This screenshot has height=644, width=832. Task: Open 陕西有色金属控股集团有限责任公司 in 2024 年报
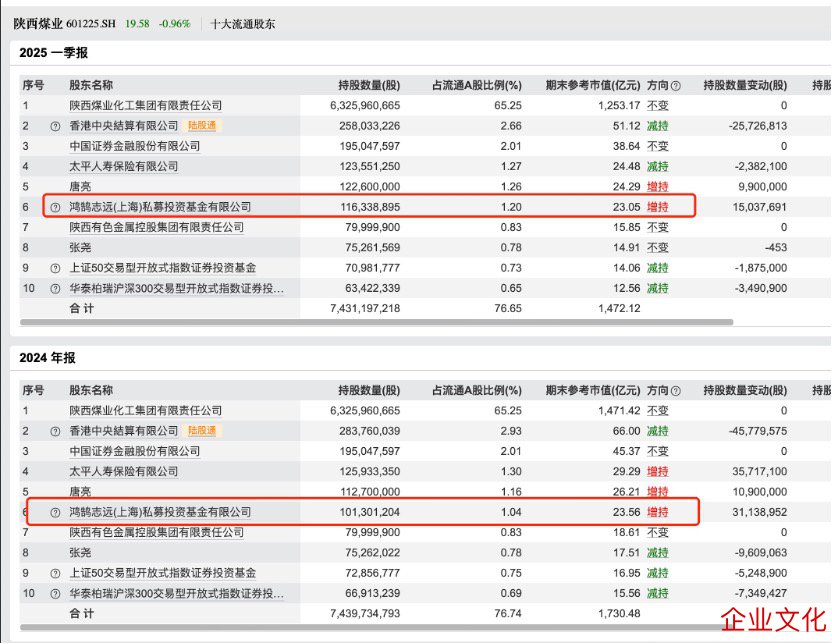click(x=157, y=532)
